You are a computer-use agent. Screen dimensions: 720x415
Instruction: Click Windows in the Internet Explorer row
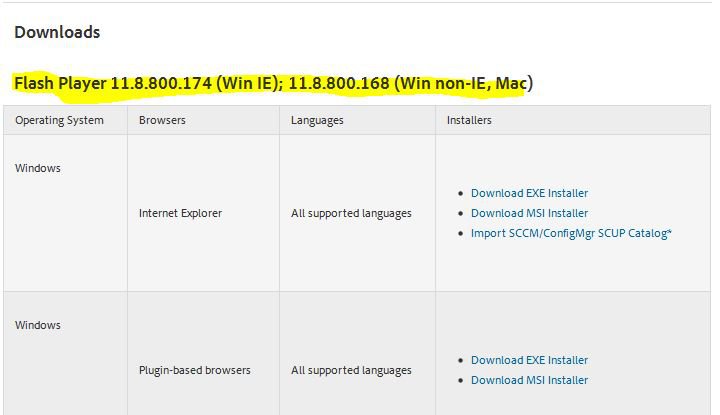[38, 168]
